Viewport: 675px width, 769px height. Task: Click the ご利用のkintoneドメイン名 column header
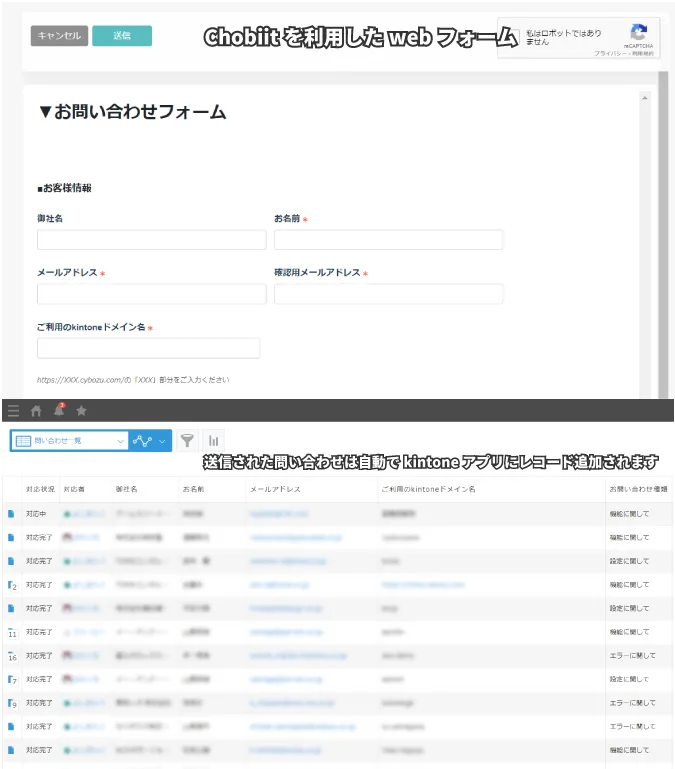click(x=428, y=489)
